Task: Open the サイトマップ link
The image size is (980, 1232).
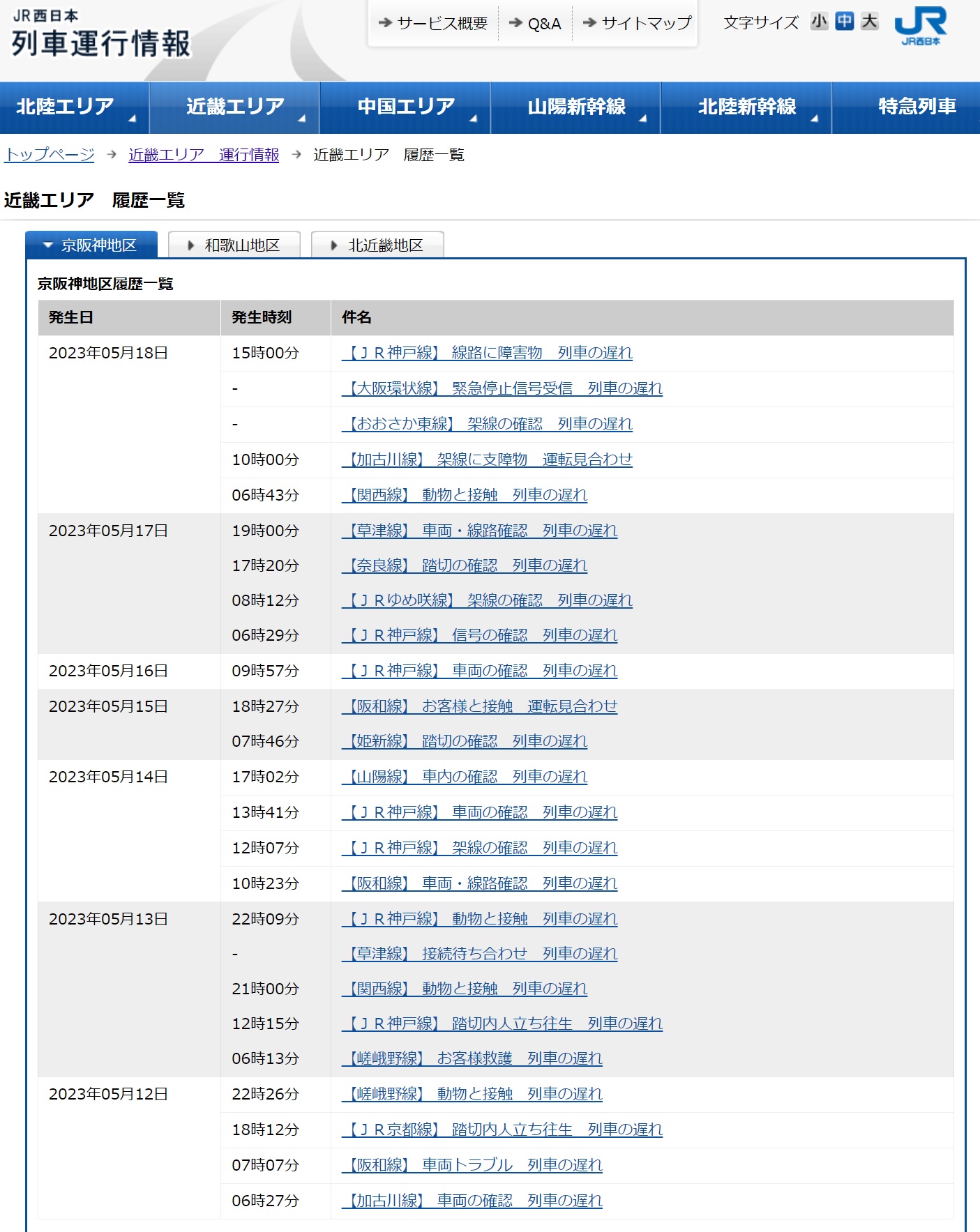Action: 637,24
